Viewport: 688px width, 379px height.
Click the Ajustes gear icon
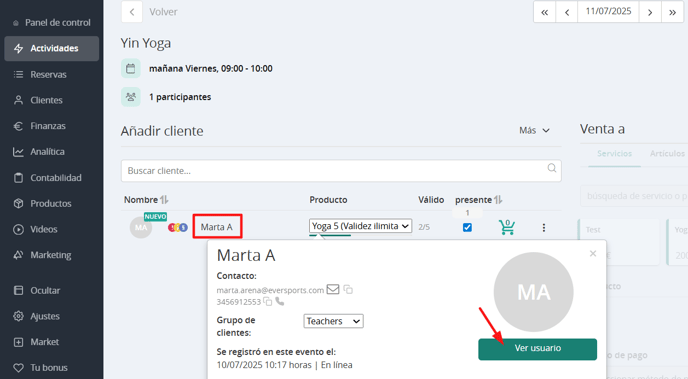click(x=18, y=316)
